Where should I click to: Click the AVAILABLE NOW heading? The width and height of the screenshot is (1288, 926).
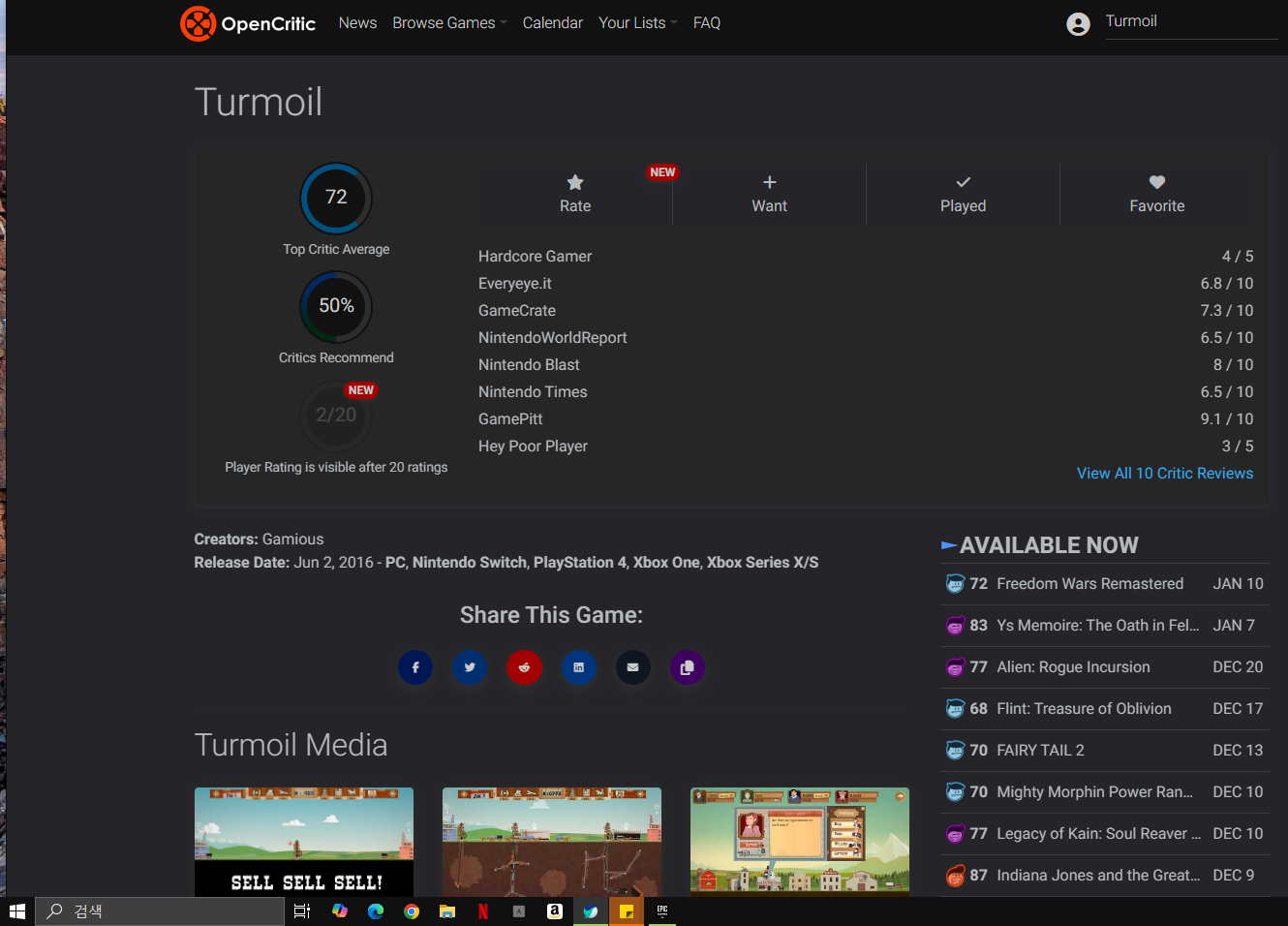click(1049, 545)
